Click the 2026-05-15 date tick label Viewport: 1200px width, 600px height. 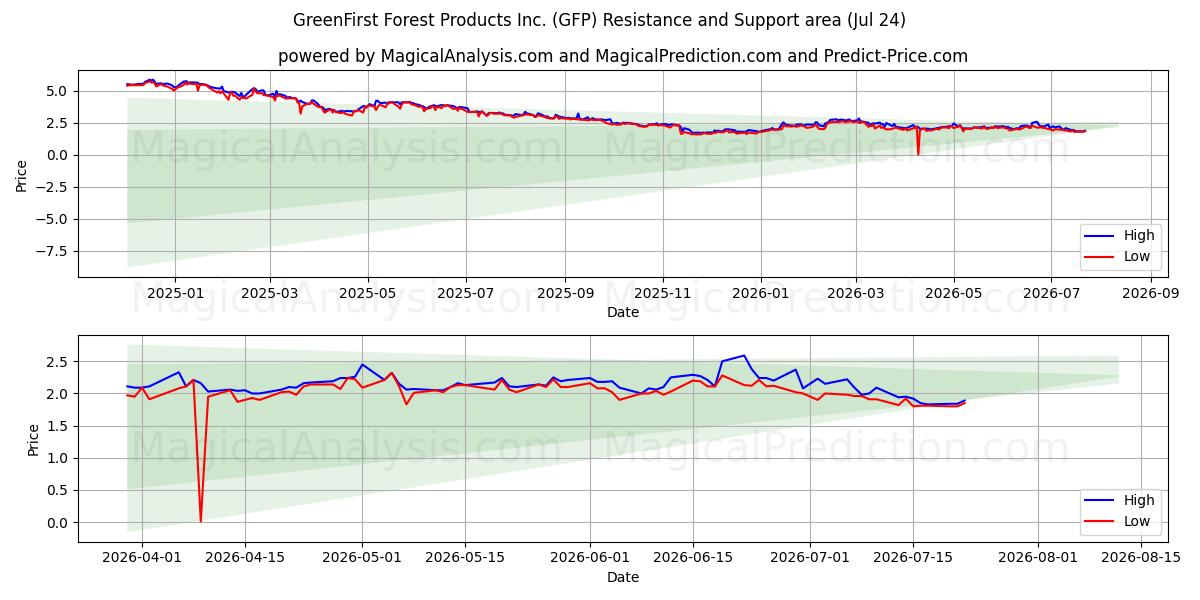[465, 559]
